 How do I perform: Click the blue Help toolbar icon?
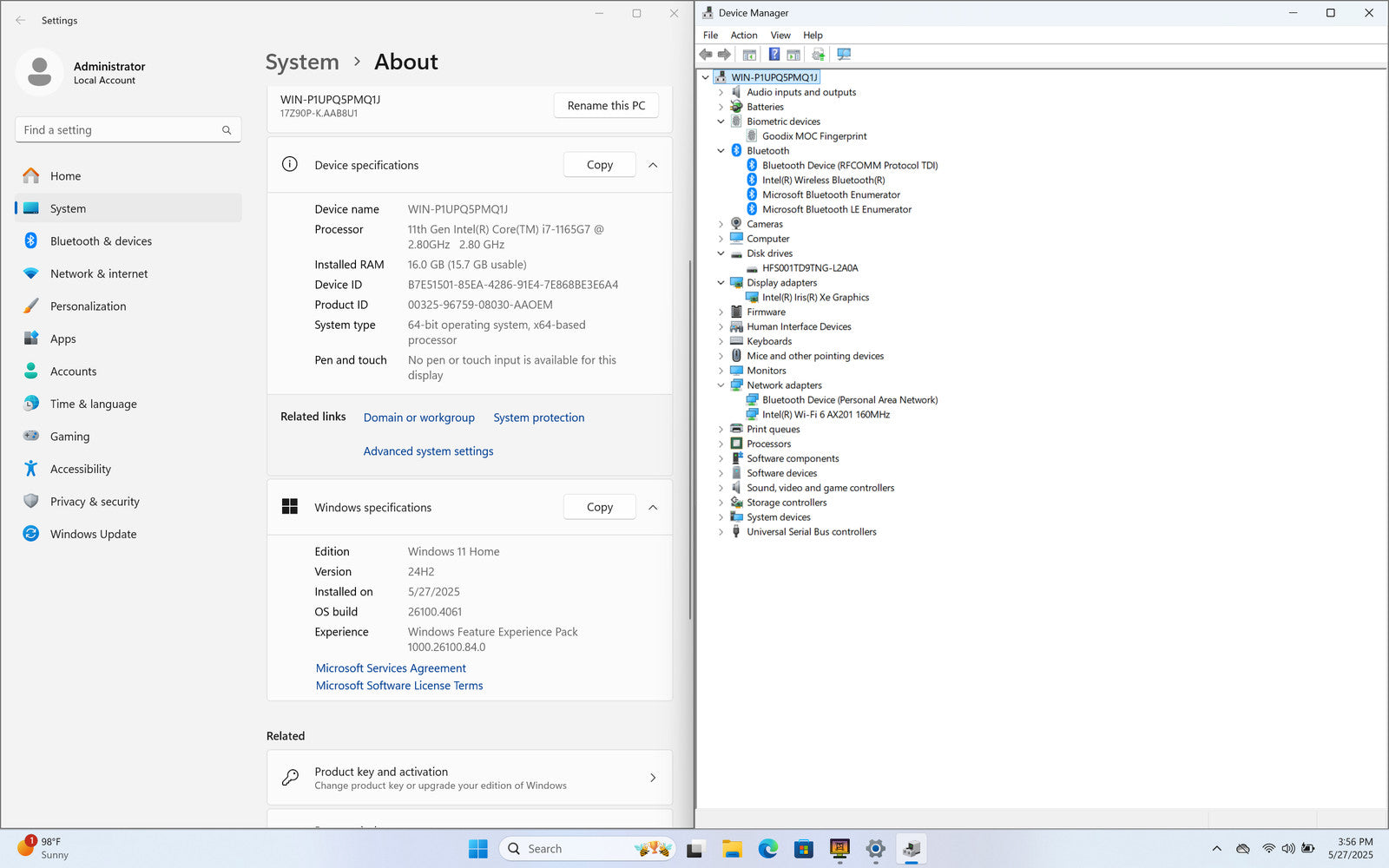[773, 55]
